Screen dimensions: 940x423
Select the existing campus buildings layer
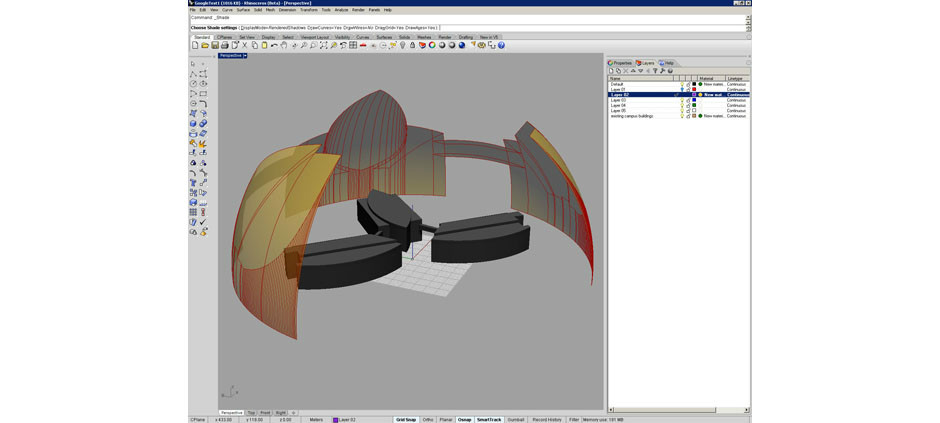pos(632,116)
